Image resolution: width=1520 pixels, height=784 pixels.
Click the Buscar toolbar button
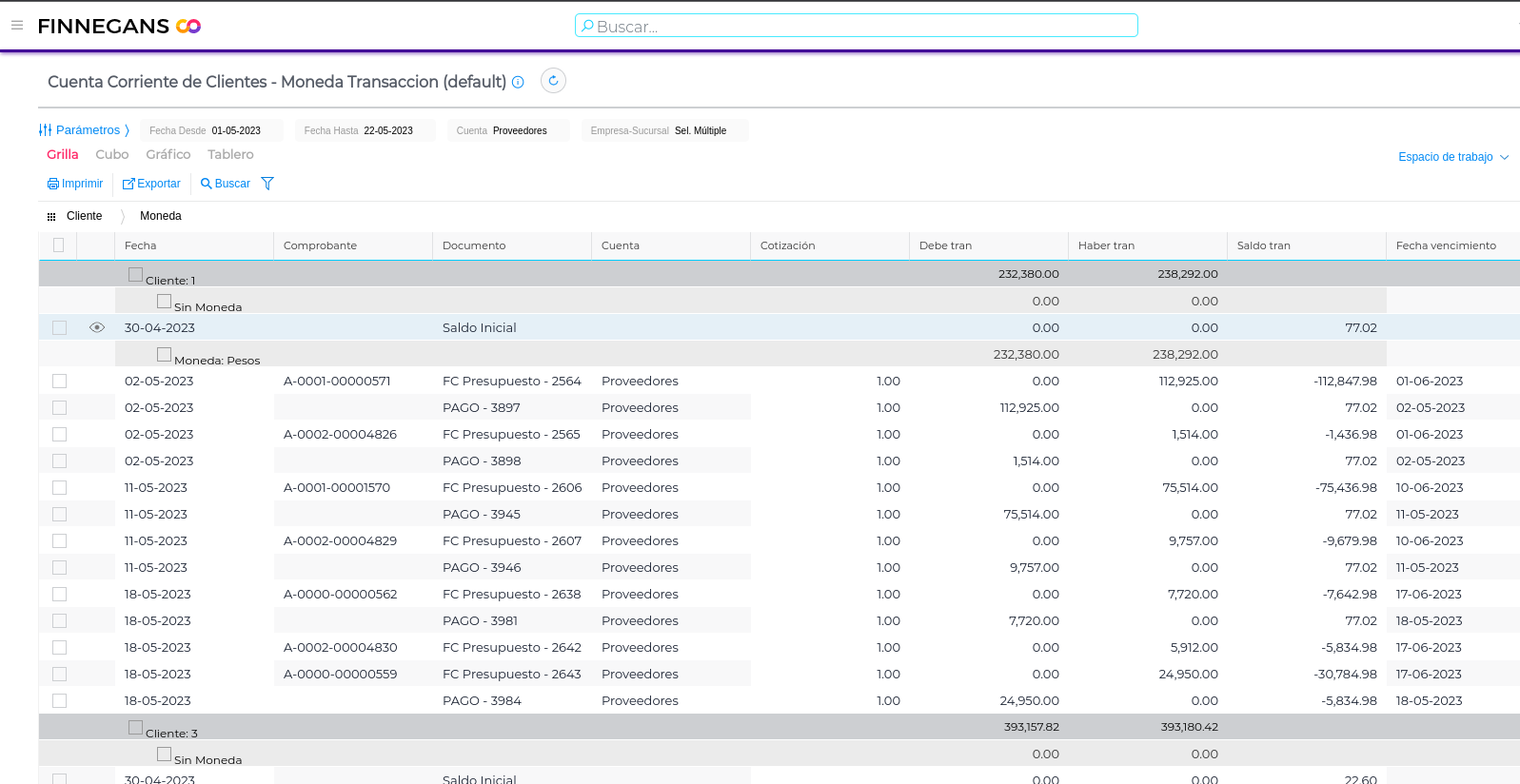[226, 184]
